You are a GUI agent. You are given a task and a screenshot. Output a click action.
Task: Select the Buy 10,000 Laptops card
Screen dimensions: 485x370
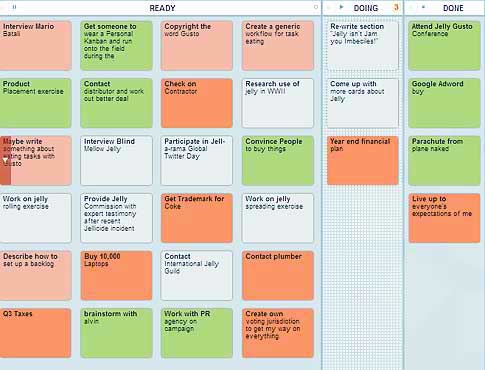click(x=116, y=275)
